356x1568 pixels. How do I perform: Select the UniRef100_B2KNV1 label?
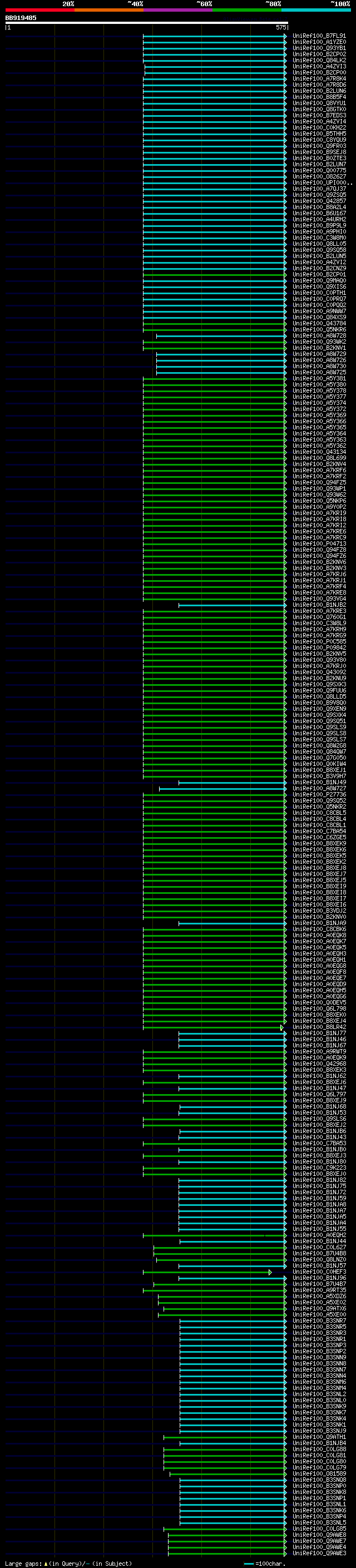pos(319,348)
